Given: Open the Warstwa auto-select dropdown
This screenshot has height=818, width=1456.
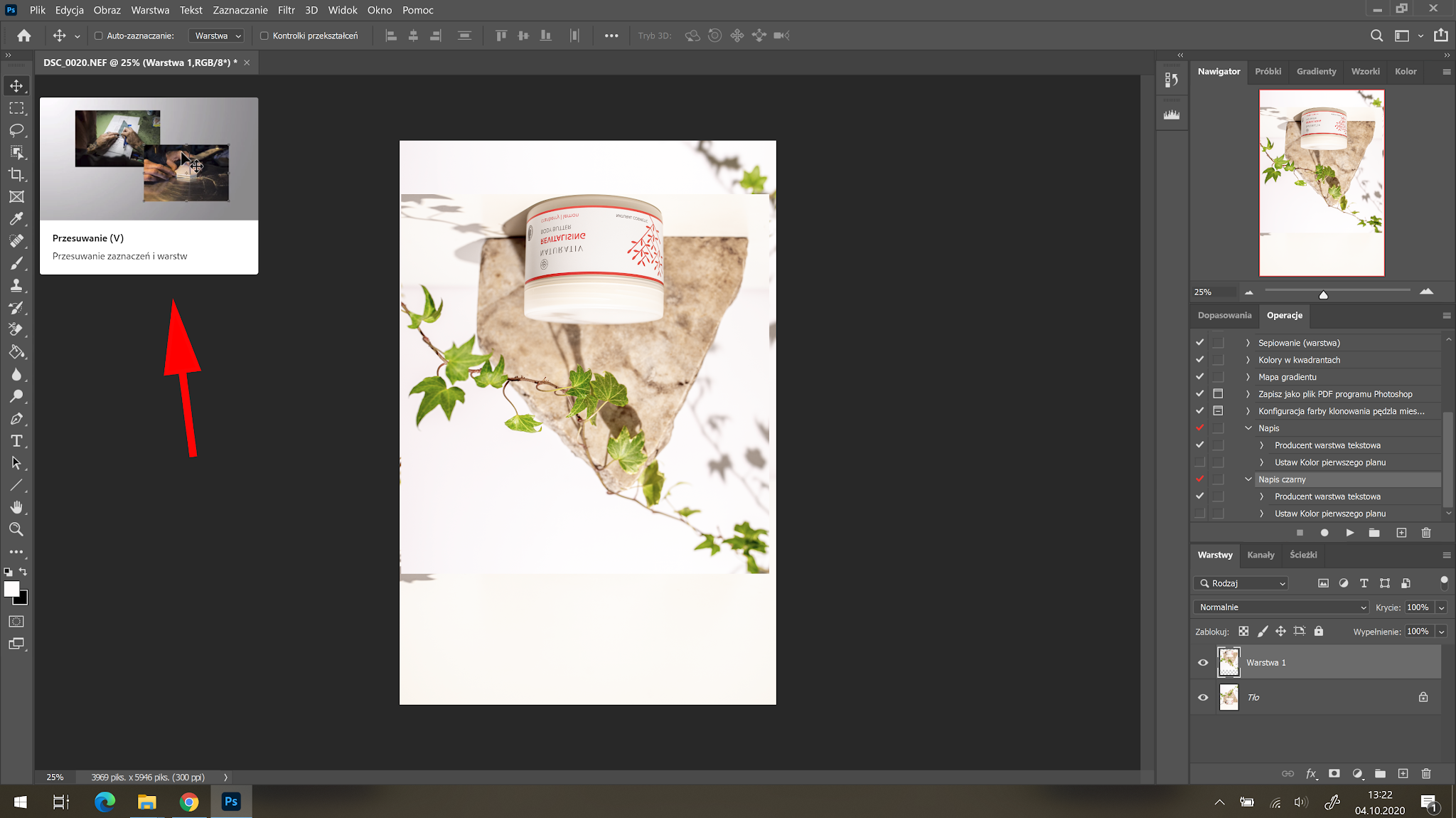Looking at the screenshot, I should click(x=217, y=36).
